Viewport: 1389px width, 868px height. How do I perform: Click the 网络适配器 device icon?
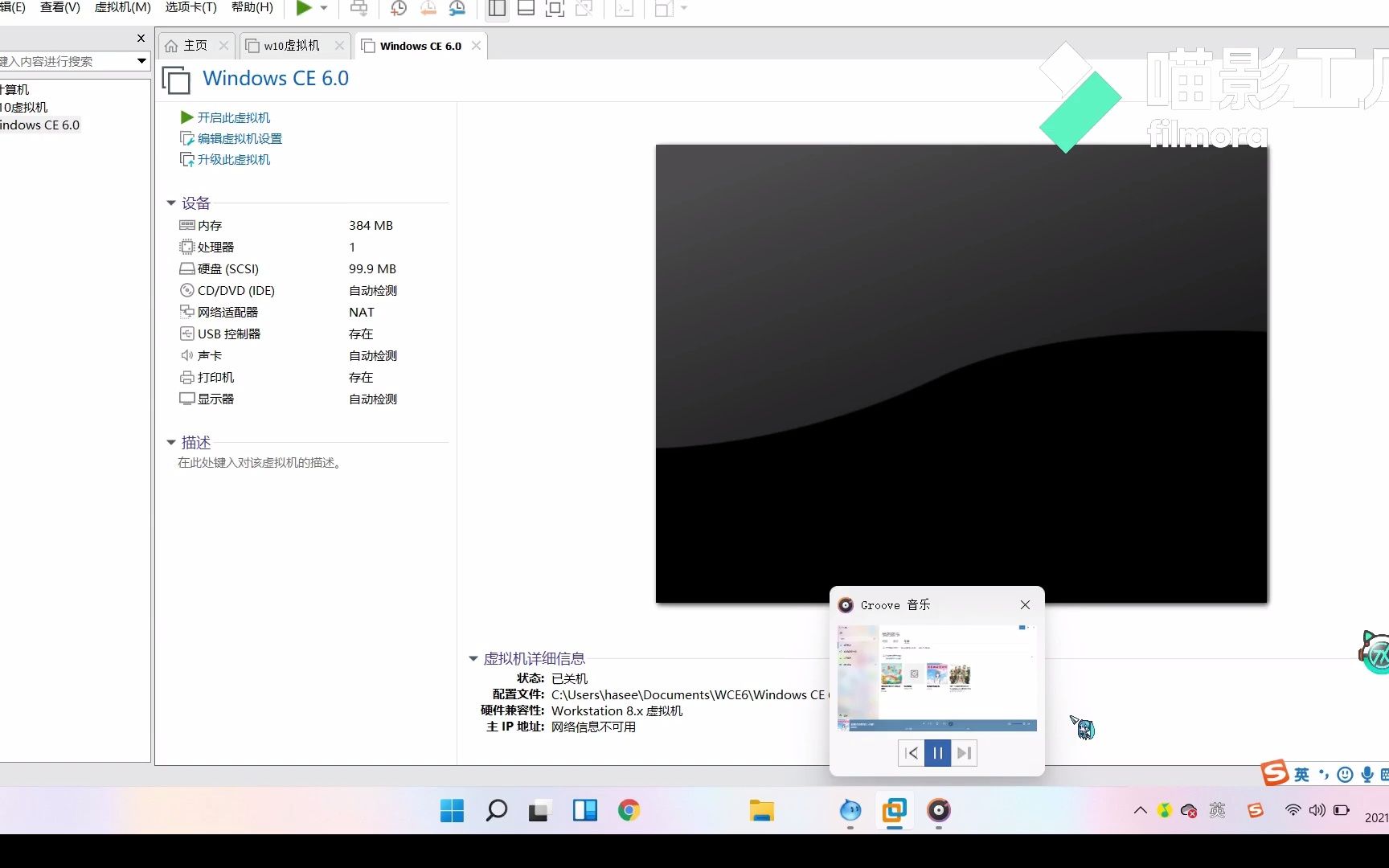tap(186, 312)
